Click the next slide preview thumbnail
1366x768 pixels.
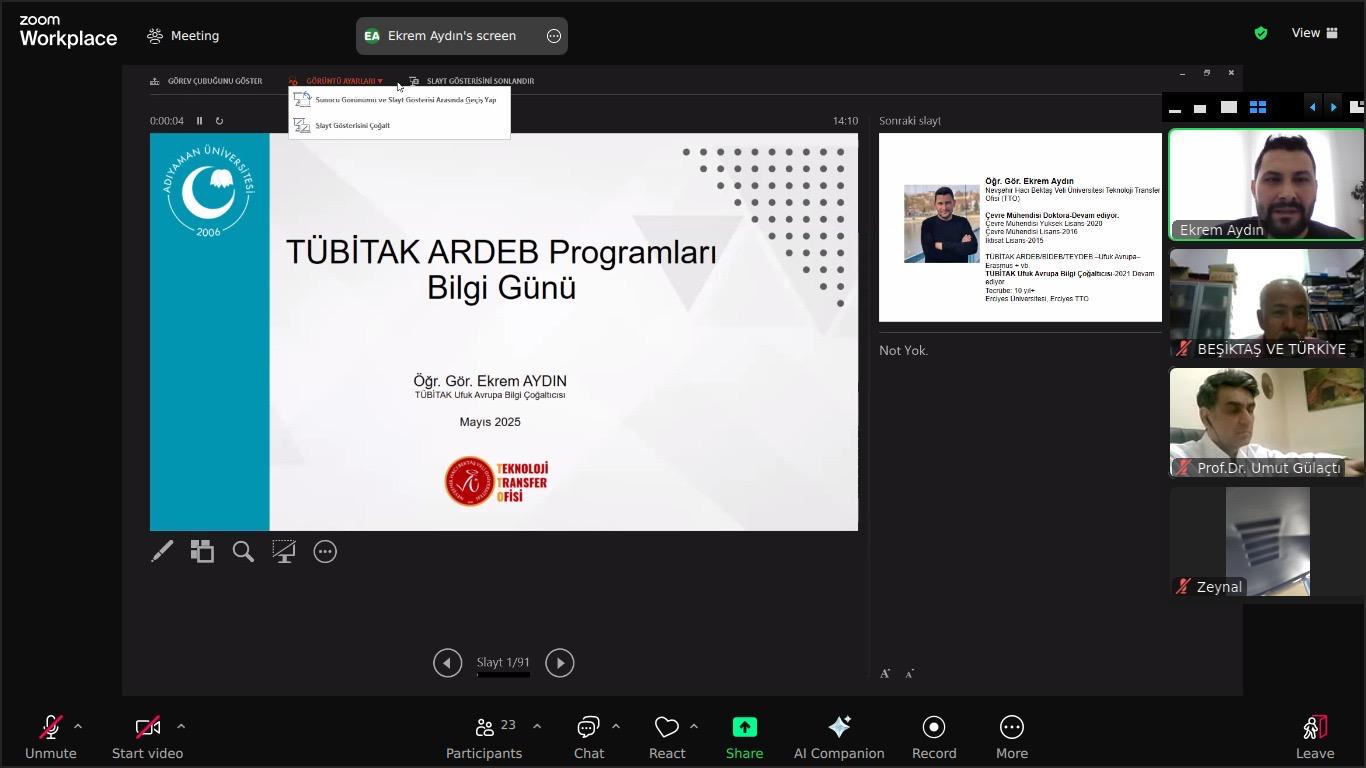coord(1020,228)
